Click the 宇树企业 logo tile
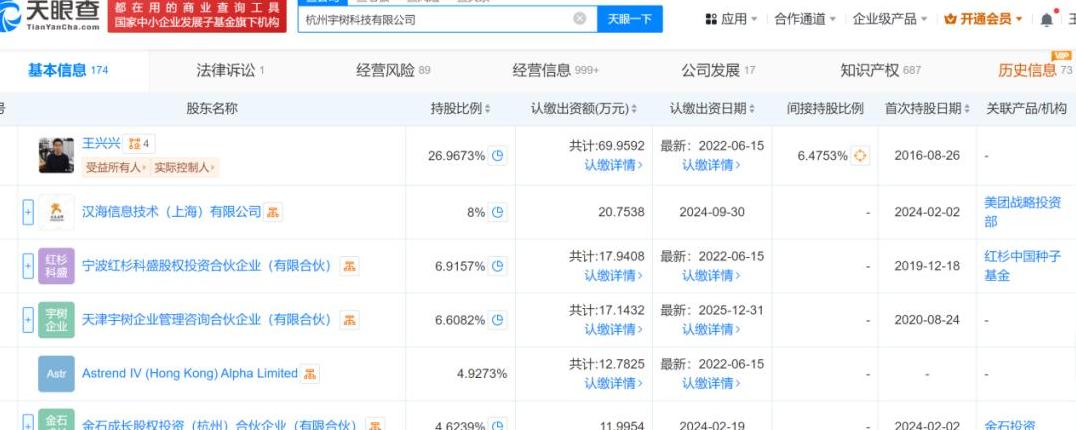 tap(56, 320)
